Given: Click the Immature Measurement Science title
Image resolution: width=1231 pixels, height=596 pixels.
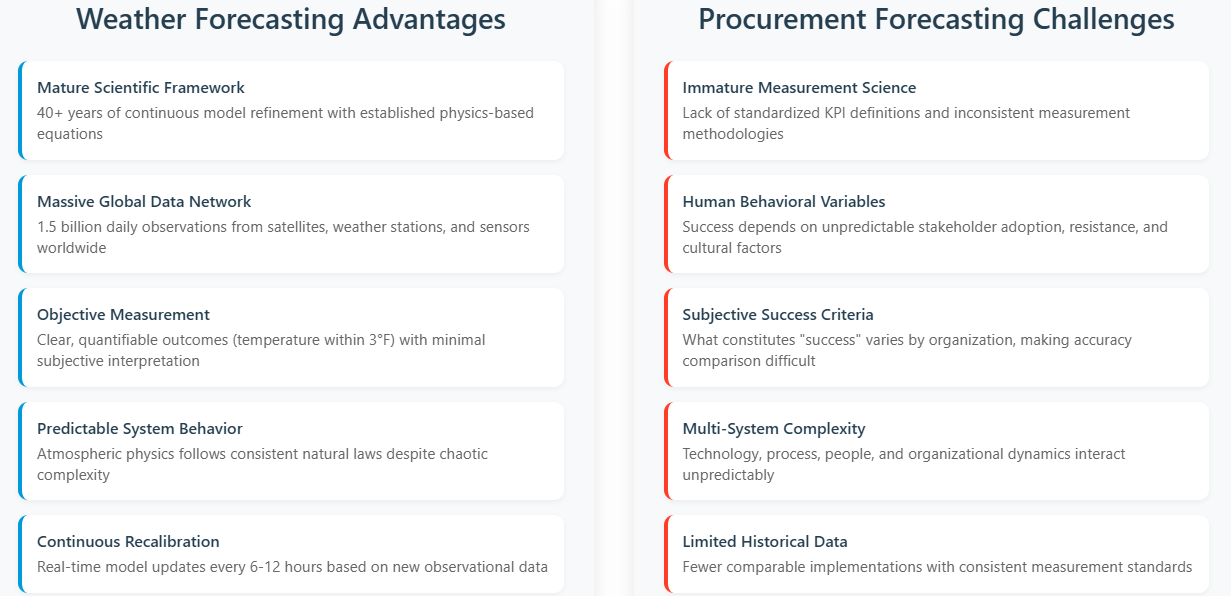Looking at the screenshot, I should pyautogui.click(x=799, y=88).
